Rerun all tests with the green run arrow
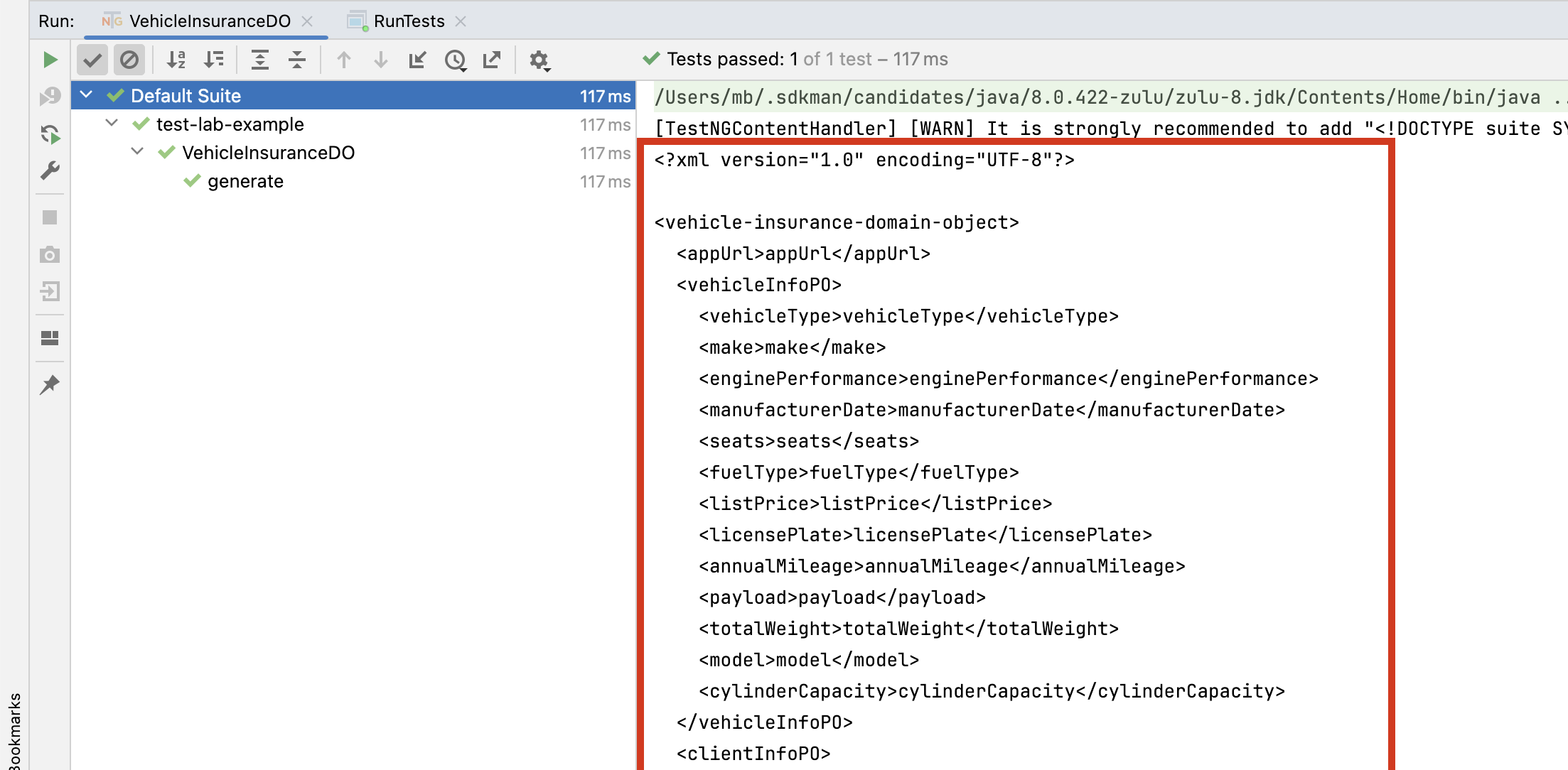Screen dimensions: 1568x770 point(49,60)
